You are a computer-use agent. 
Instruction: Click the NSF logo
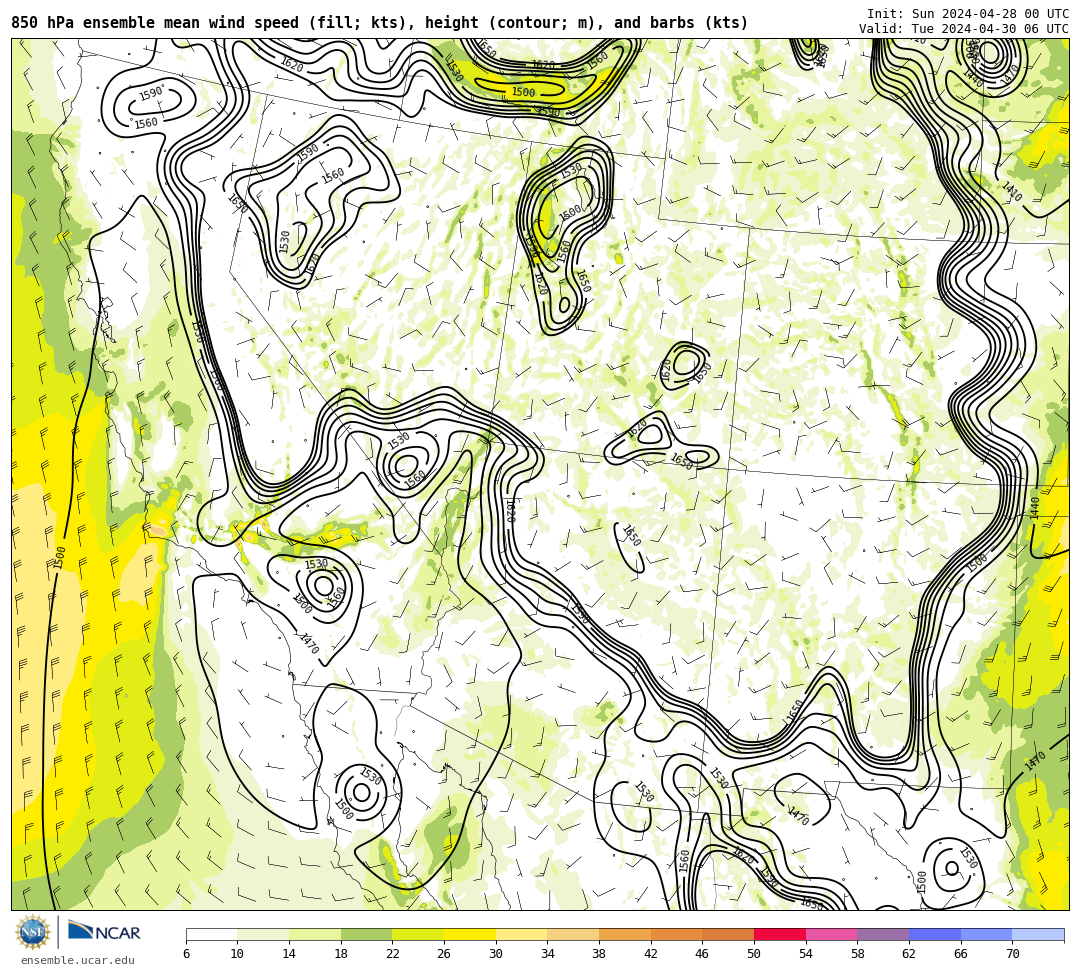click(x=32, y=932)
